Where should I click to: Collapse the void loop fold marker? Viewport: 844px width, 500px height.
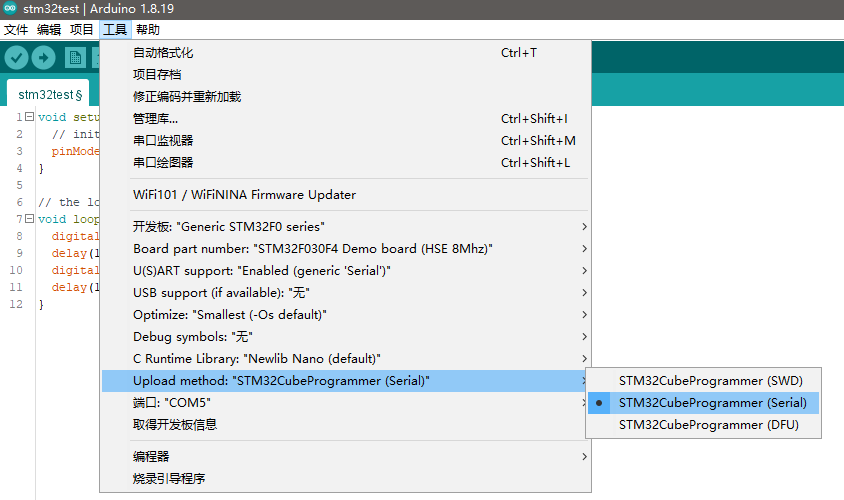(30, 219)
